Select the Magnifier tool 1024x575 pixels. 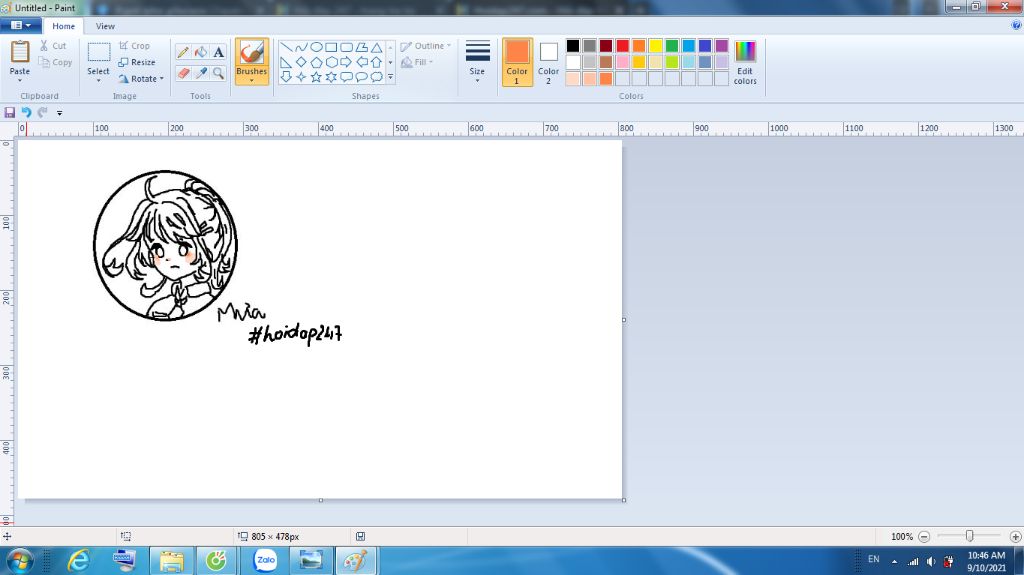(219, 73)
